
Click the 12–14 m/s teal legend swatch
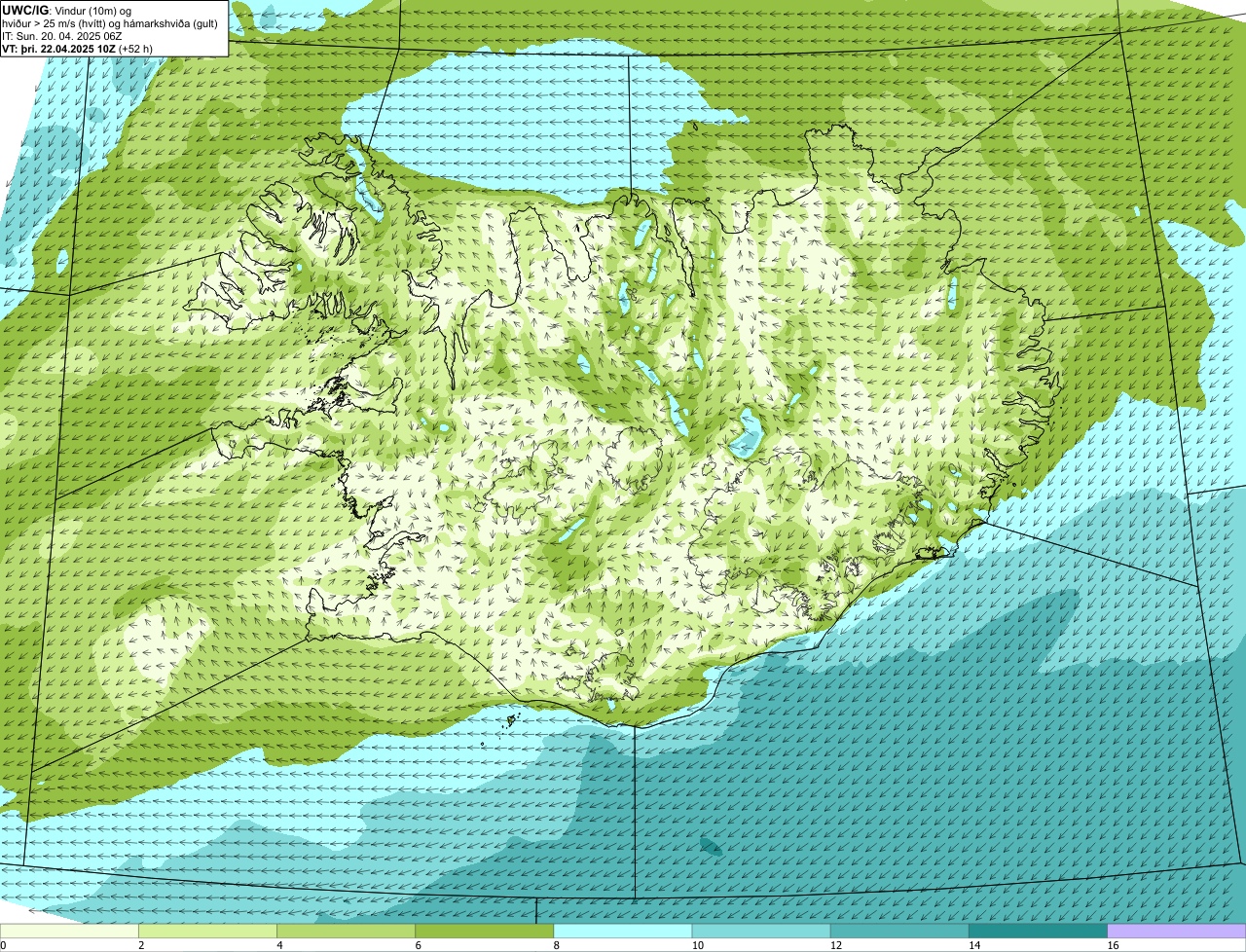tap(899, 931)
